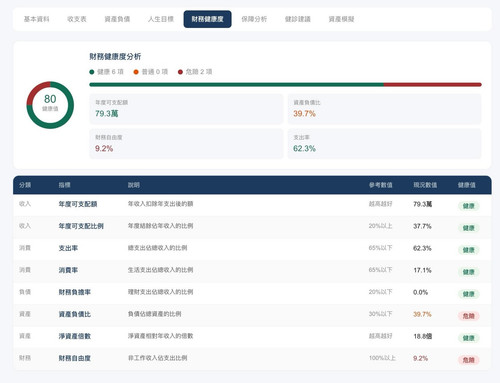Click the 指標 column header
Viewport: 500px width, 383px height.
click(65, 185)
